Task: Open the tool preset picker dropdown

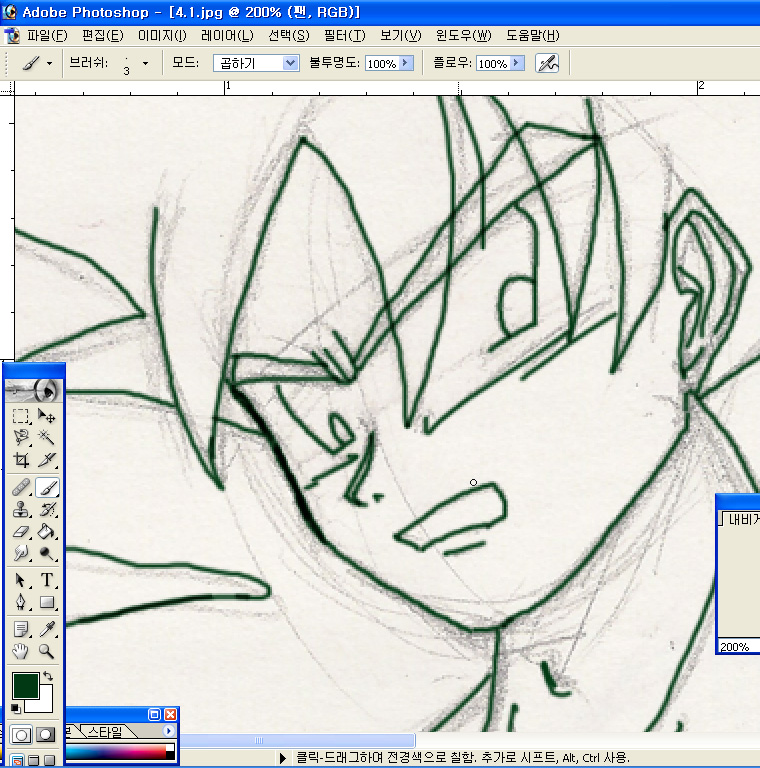Action: point(49,64)
